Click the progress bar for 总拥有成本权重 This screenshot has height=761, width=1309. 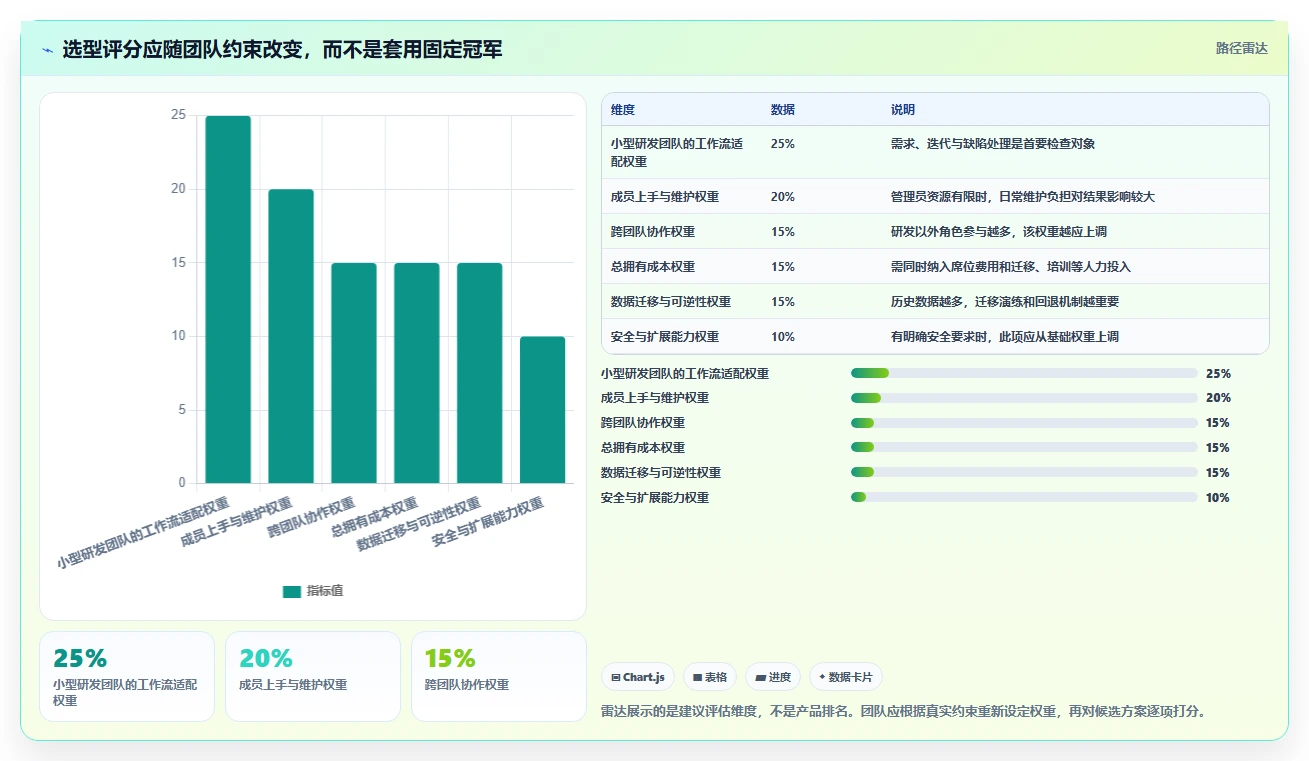[1024, 448]
